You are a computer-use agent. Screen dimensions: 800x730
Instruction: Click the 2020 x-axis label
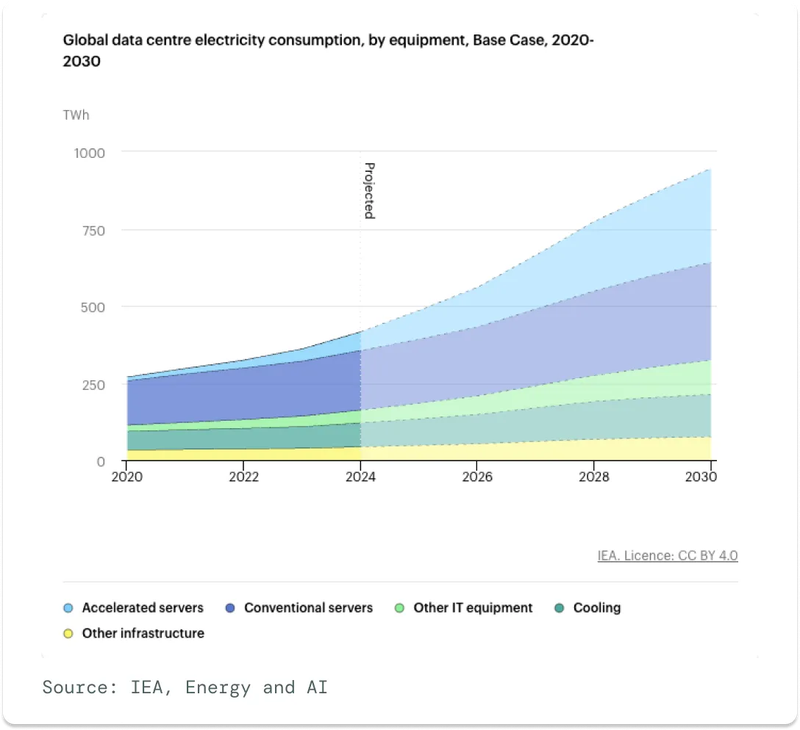pos(127,476)
